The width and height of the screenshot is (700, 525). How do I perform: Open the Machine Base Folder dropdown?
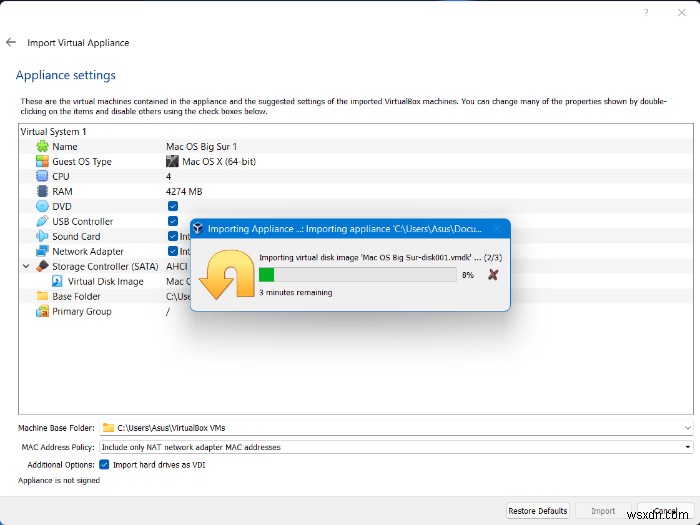click(x=688, y=428)
